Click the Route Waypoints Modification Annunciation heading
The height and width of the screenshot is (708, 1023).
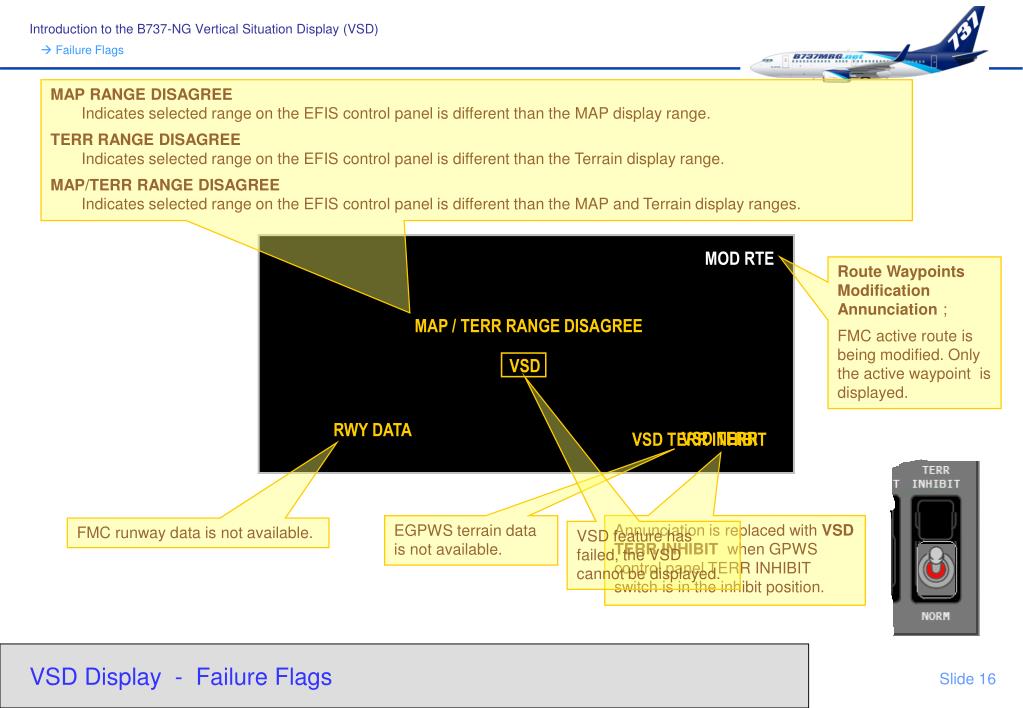point(901,290)
